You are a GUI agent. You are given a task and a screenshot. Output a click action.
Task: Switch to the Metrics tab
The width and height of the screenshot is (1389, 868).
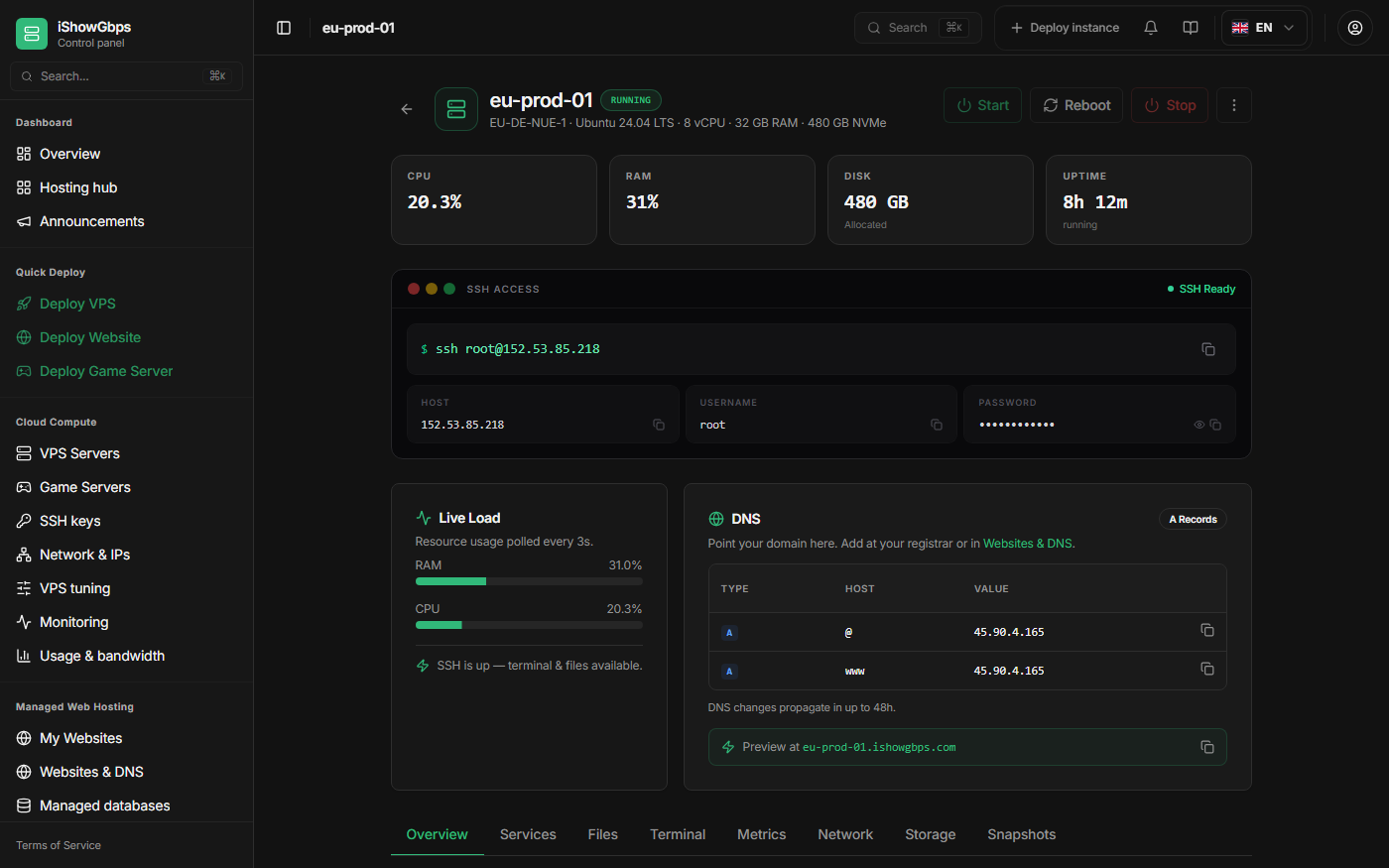point(762,834)
